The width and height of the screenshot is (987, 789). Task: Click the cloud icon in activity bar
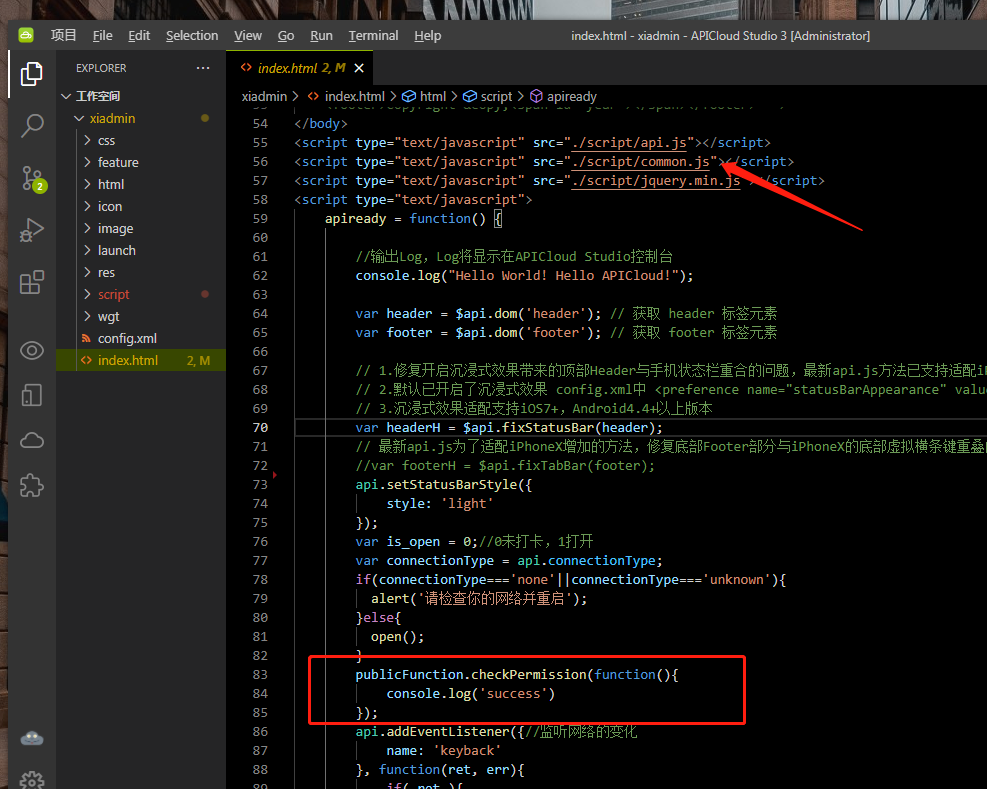tap(32, 440)
